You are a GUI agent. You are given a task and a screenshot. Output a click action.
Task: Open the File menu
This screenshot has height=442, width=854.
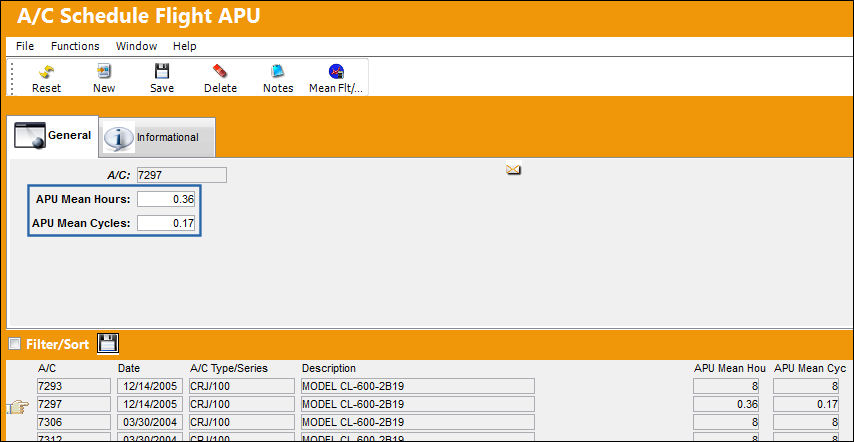(25, 46)
